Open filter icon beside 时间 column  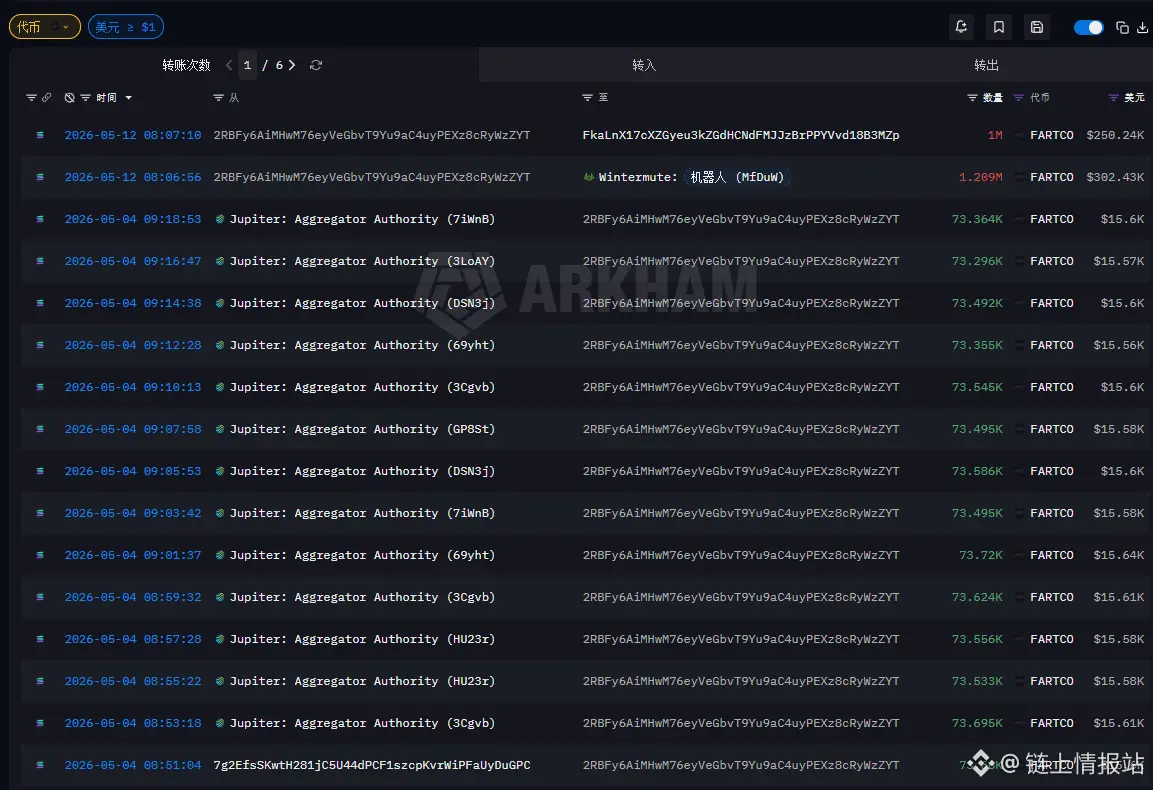pyautogui.click(x=85, y=97)
